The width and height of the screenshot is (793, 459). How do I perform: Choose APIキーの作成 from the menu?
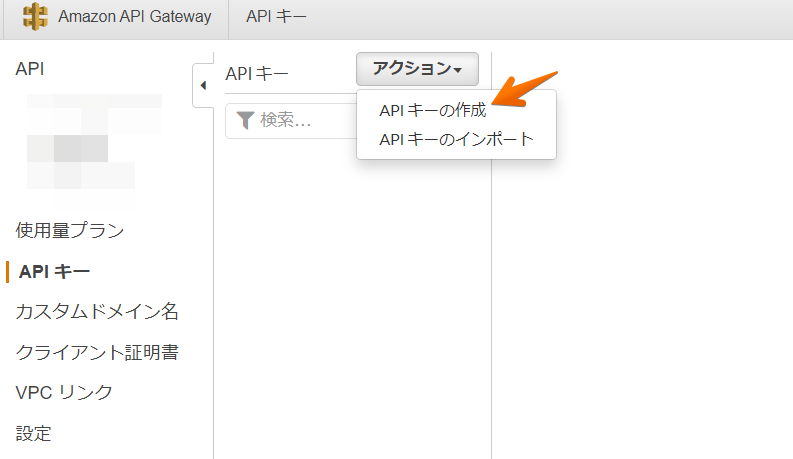pyautogui.click(x=432, y=110)
